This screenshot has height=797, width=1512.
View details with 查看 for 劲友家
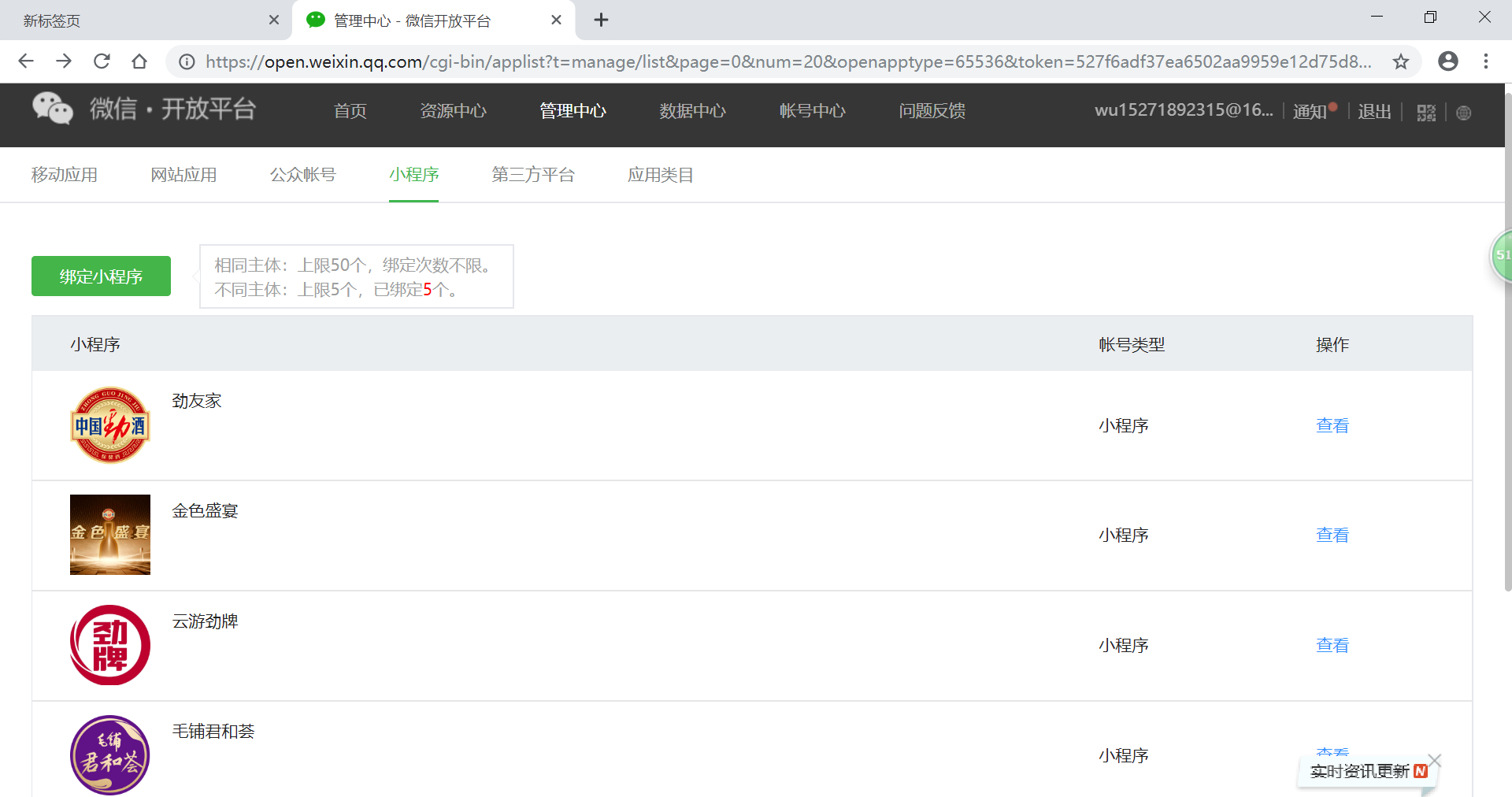pyautogui.click(x=1332, y=425)
